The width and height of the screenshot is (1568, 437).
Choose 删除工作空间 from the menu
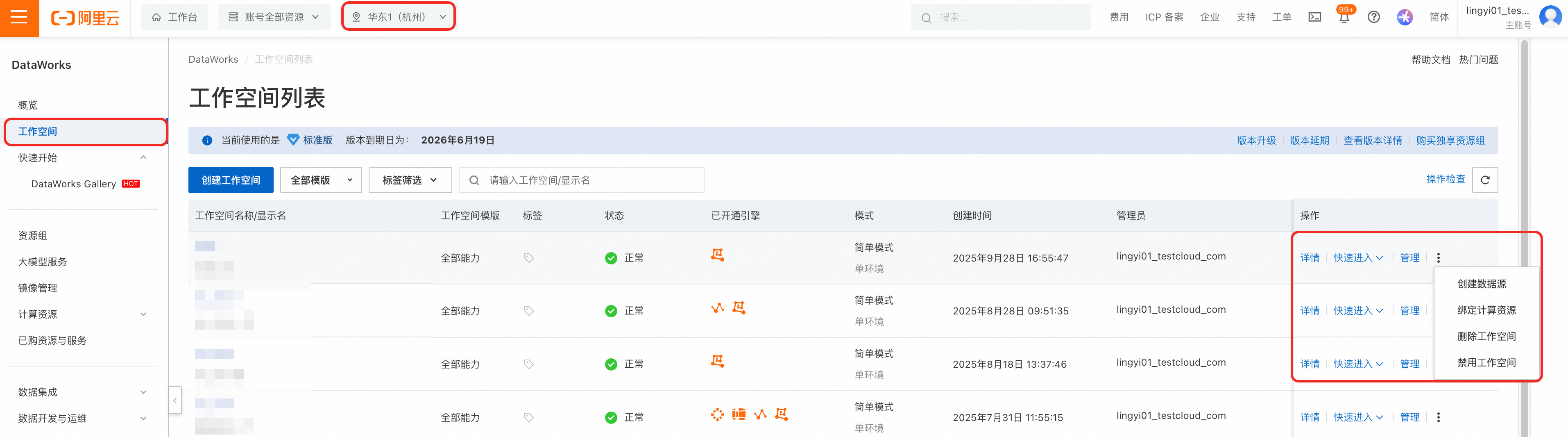pyautogui.click(x=1486, y=337)
